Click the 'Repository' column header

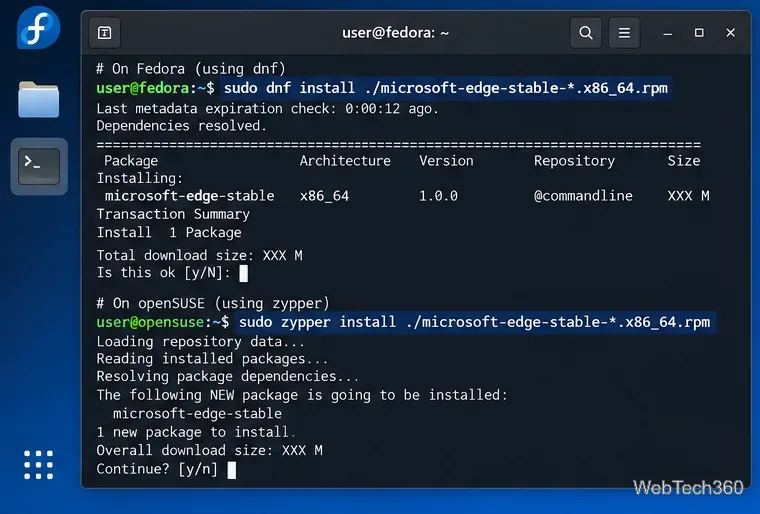coord(574,161)
